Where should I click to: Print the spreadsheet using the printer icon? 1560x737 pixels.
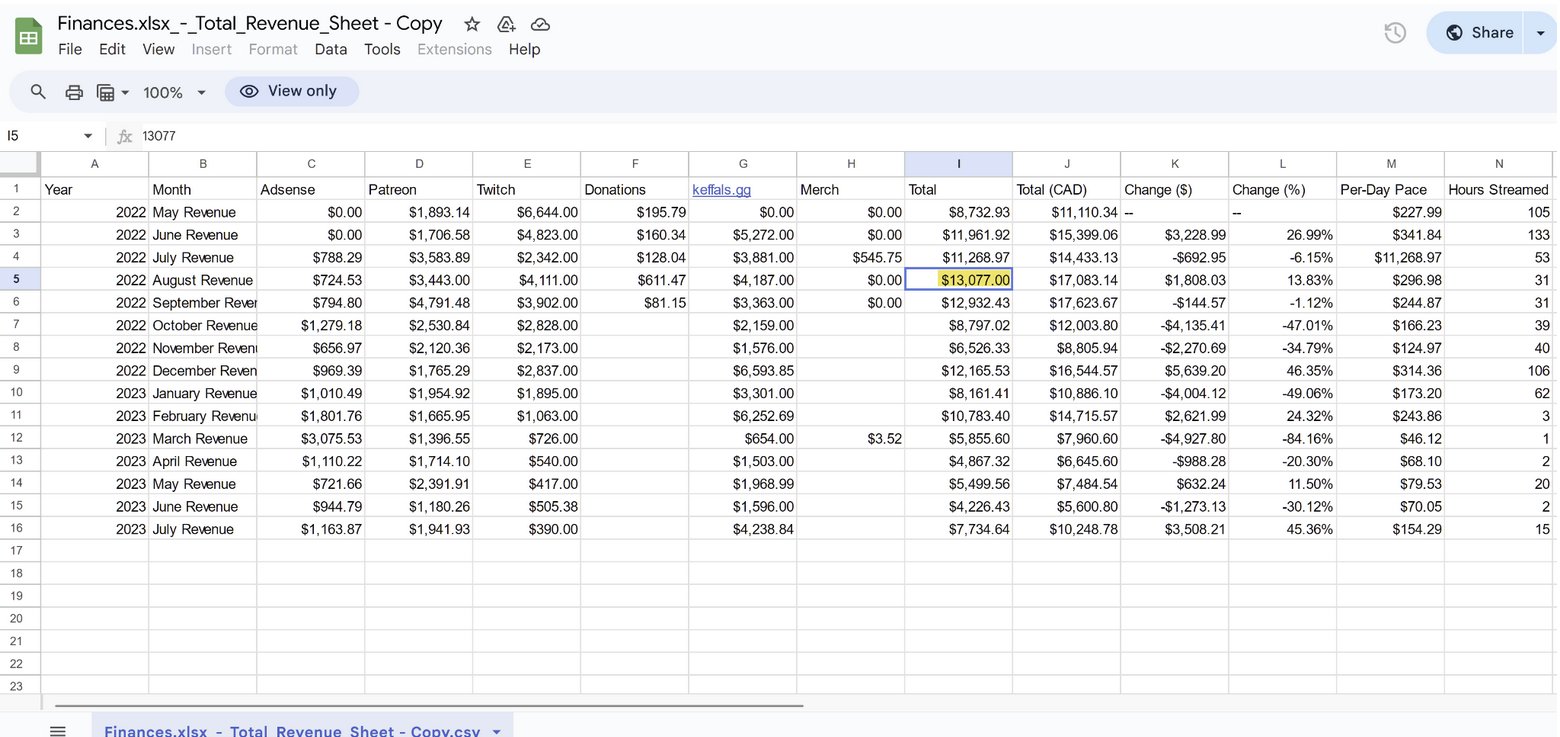pos(74,92)
